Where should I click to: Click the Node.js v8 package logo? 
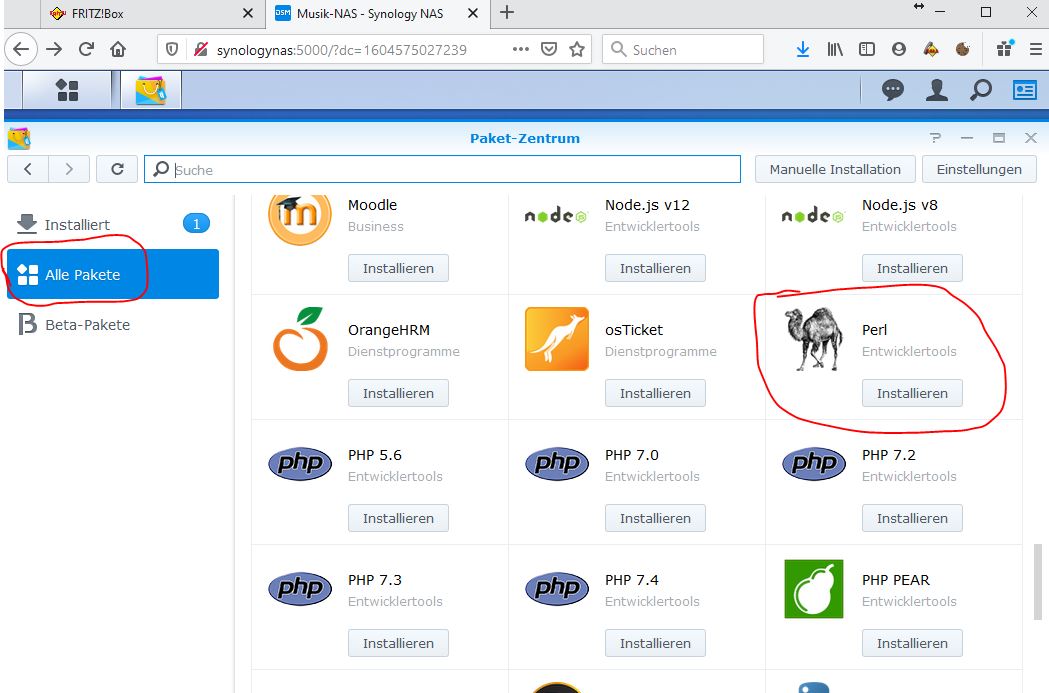tap(813, 215)
